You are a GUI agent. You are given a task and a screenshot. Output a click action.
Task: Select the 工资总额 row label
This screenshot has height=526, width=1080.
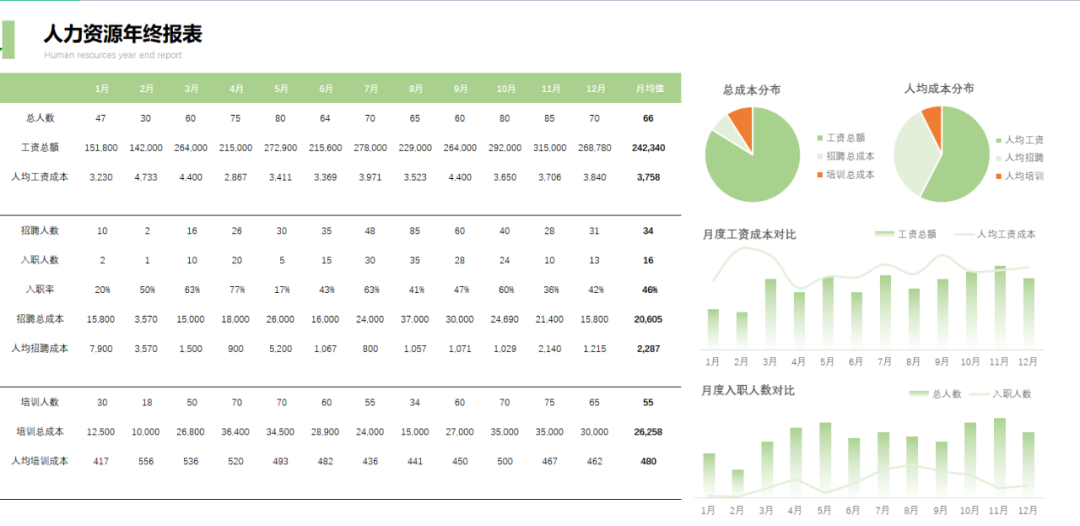(40, 147)
